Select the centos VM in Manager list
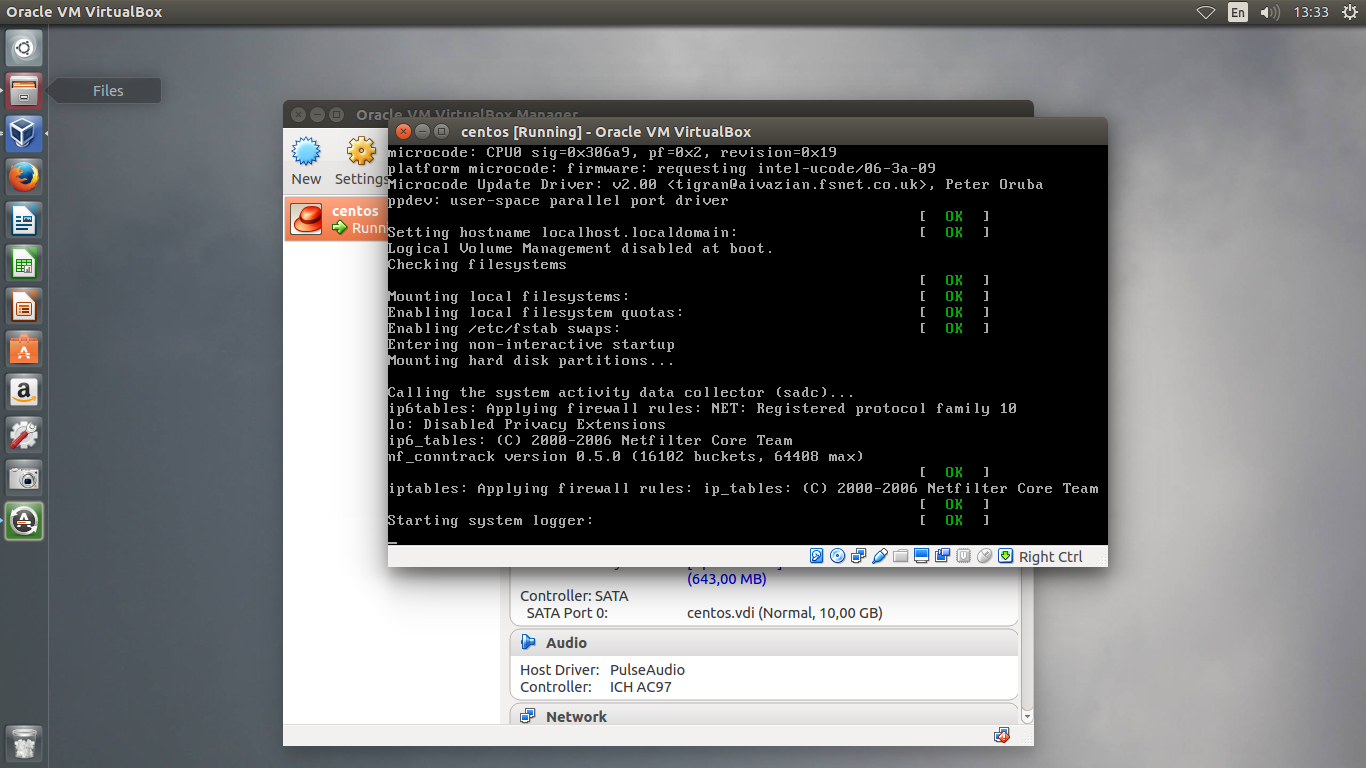Viewport: 1366px width, 768px height. tap(337, 219)
